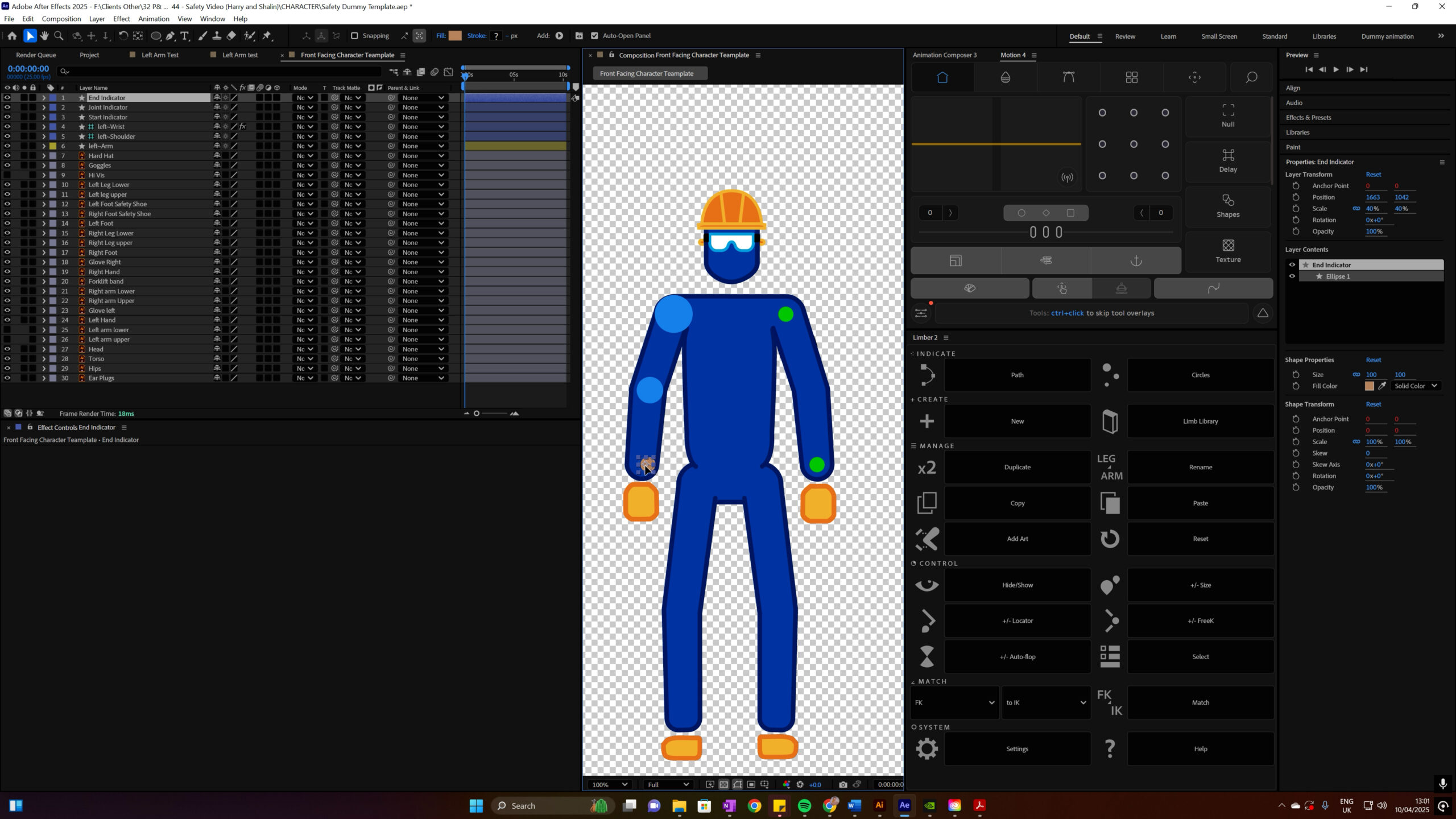This screenshot has width=1456, height=819.
Task: Switch to Animation Composer 3 tab
Action: (x=944, y=55)
